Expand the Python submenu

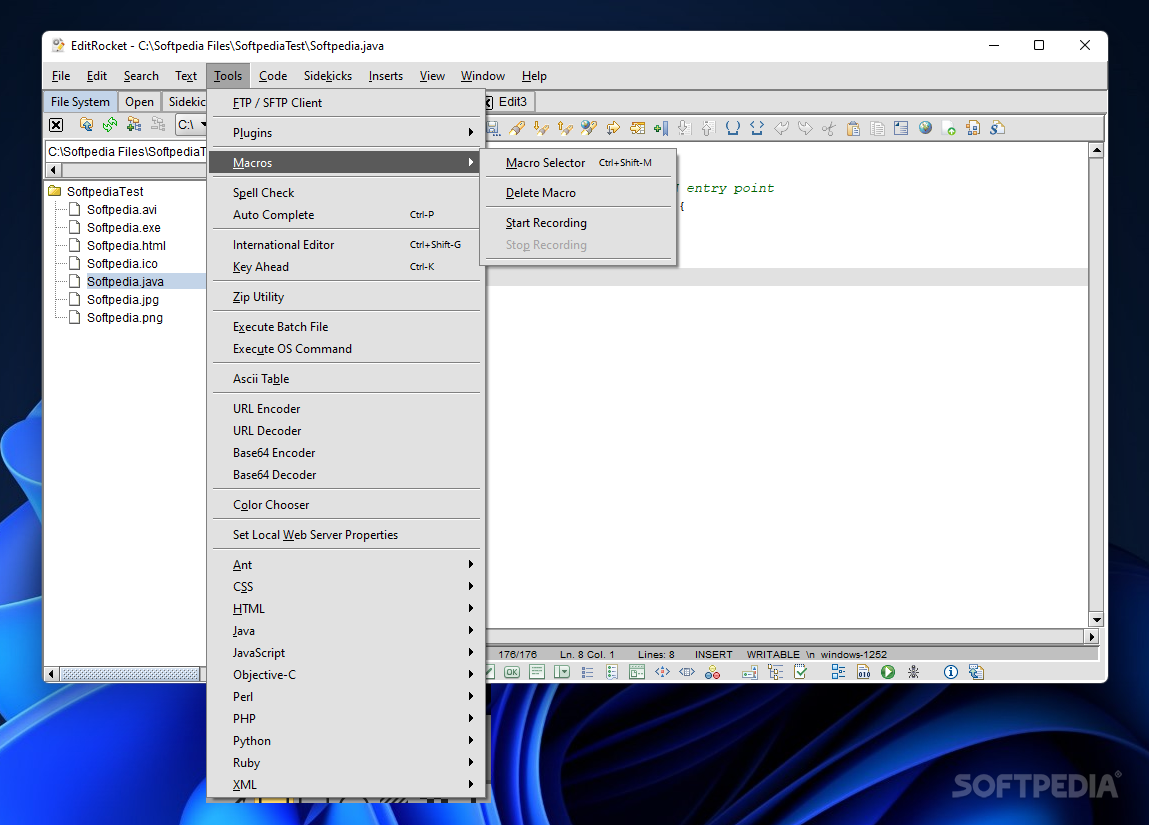(344, 741)
